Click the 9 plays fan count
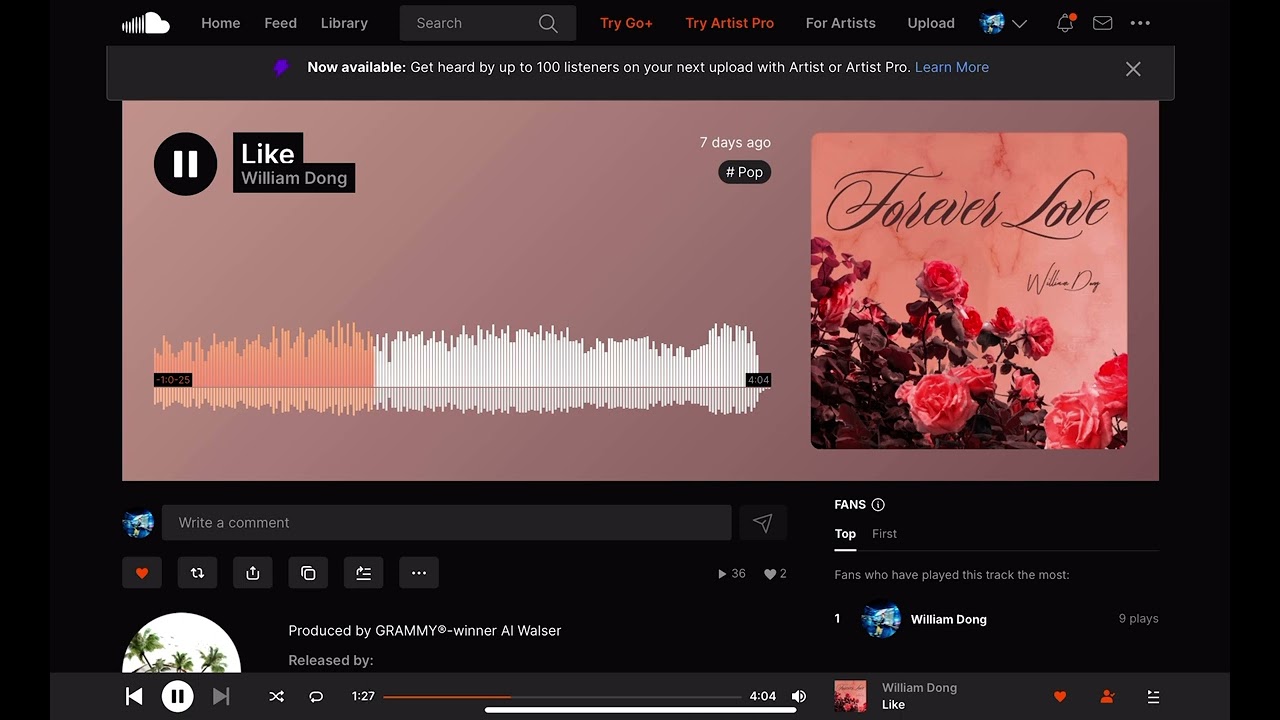The width and height of the screenshot is (1280, 720). 1138,619
